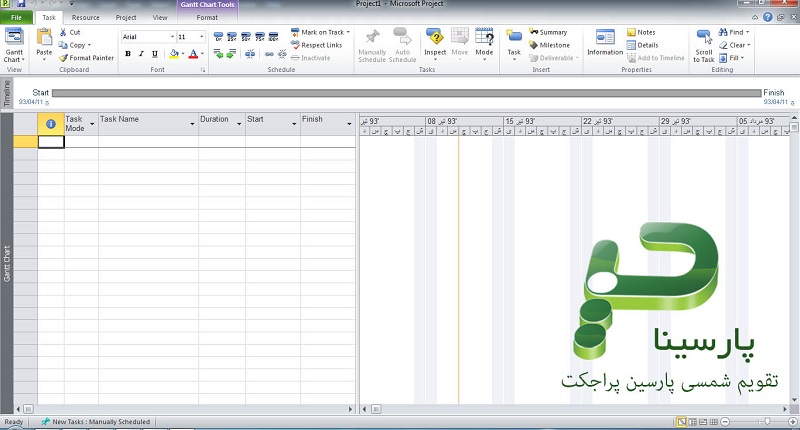Expand the Clear dropdown
The height and width of the screenshot is (430, 800).
point(748,45)
